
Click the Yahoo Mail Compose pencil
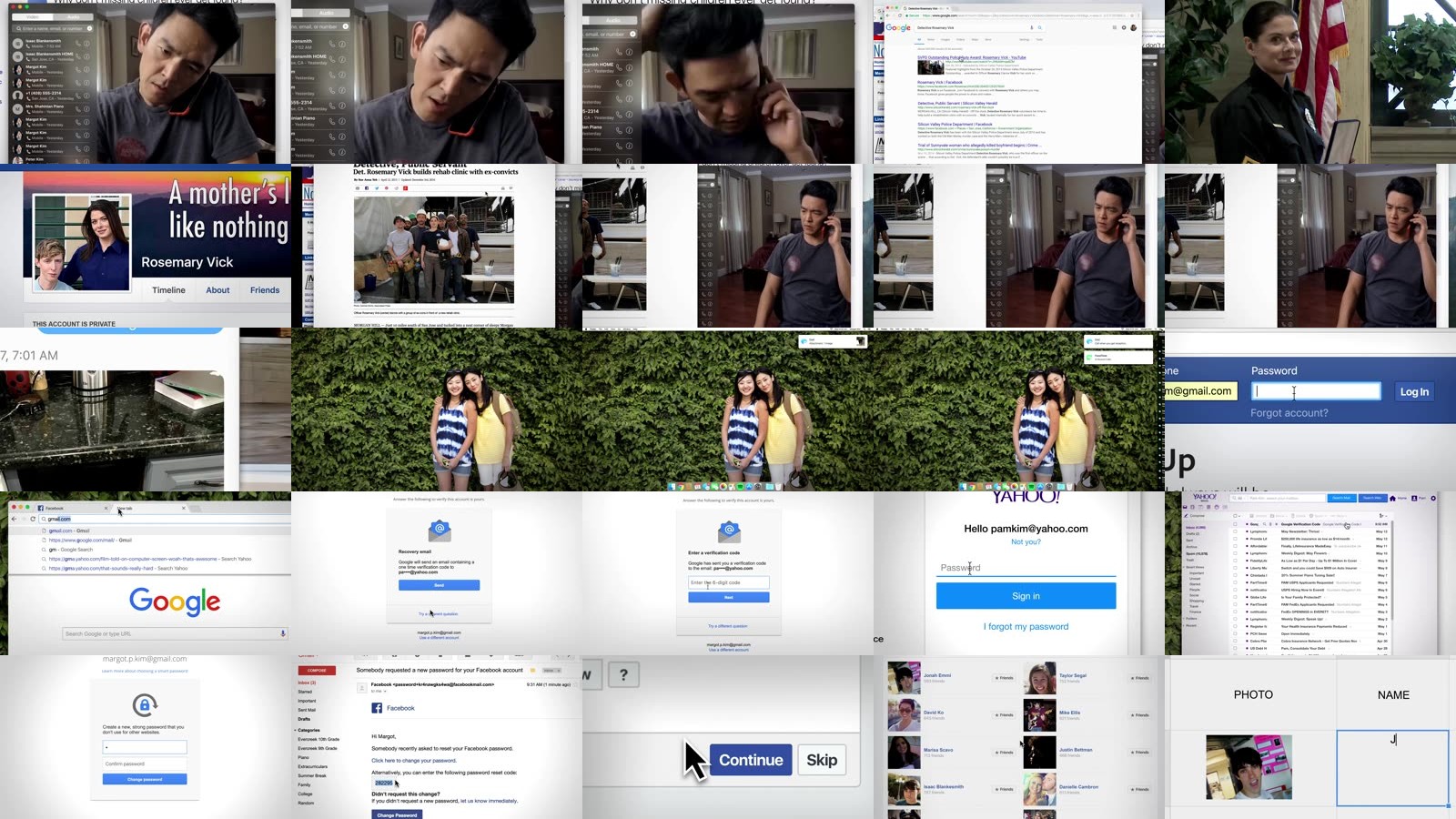tap(1186, 516)
